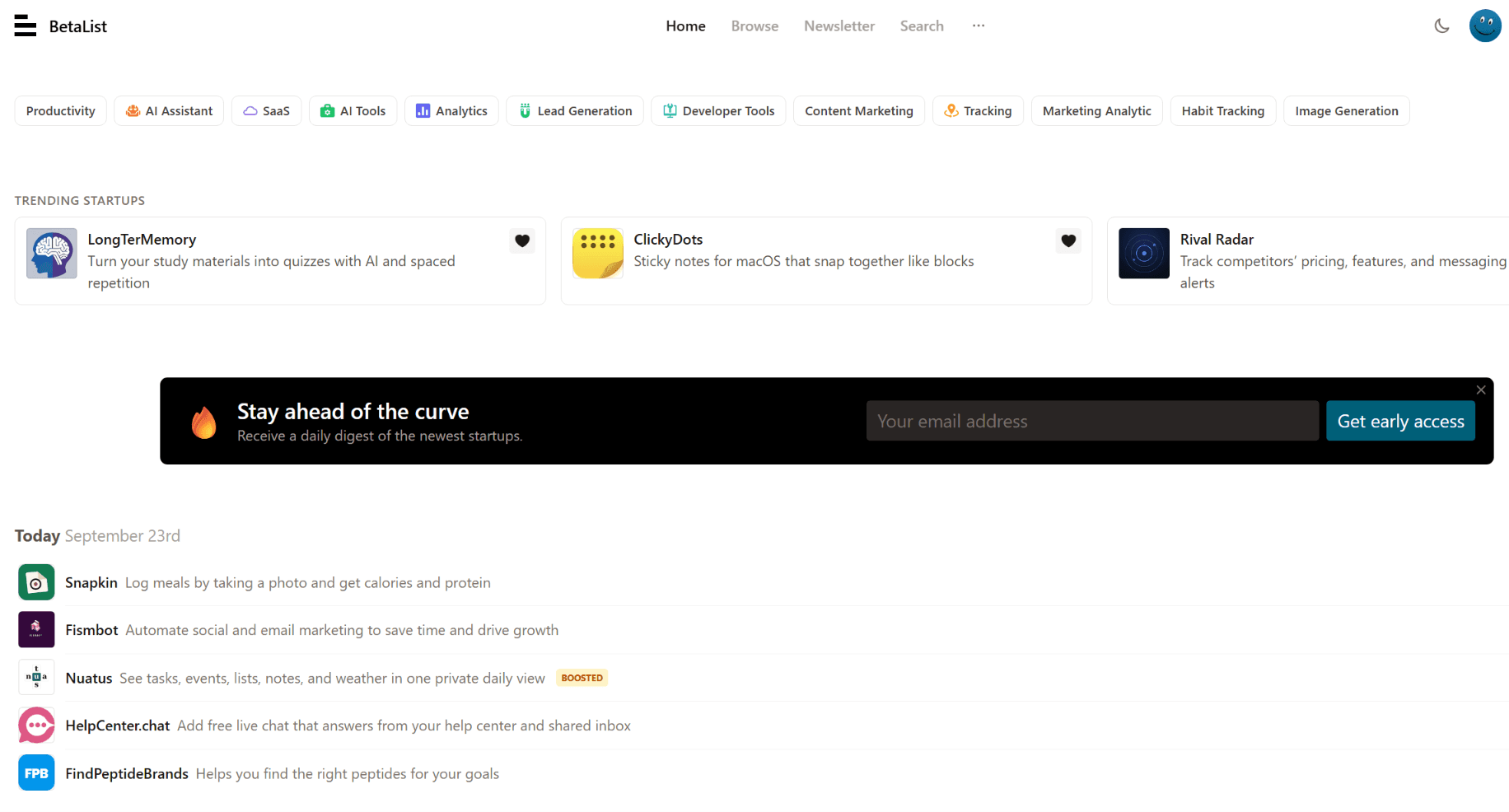
Task: Toggle dark mode moon icon
Action: 1441,26
